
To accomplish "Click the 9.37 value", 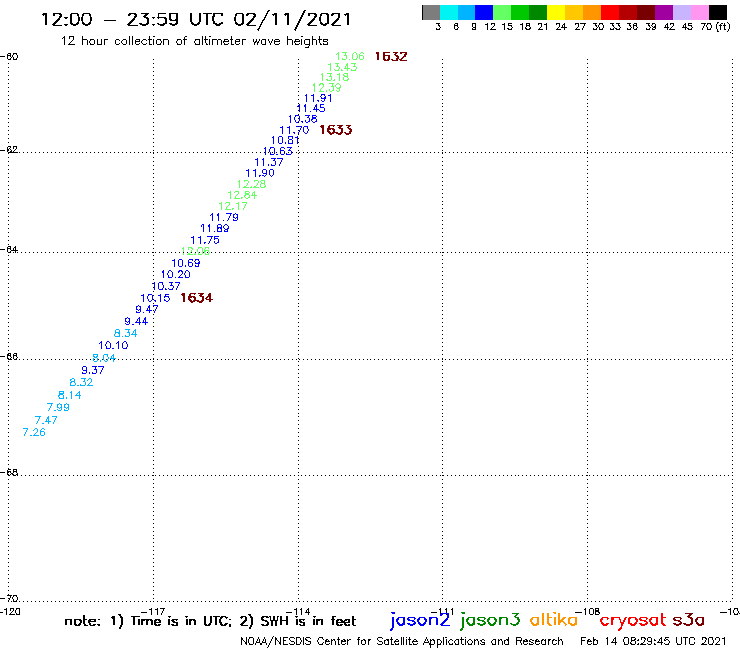I will pyautogui.click(x=92, y=370).
